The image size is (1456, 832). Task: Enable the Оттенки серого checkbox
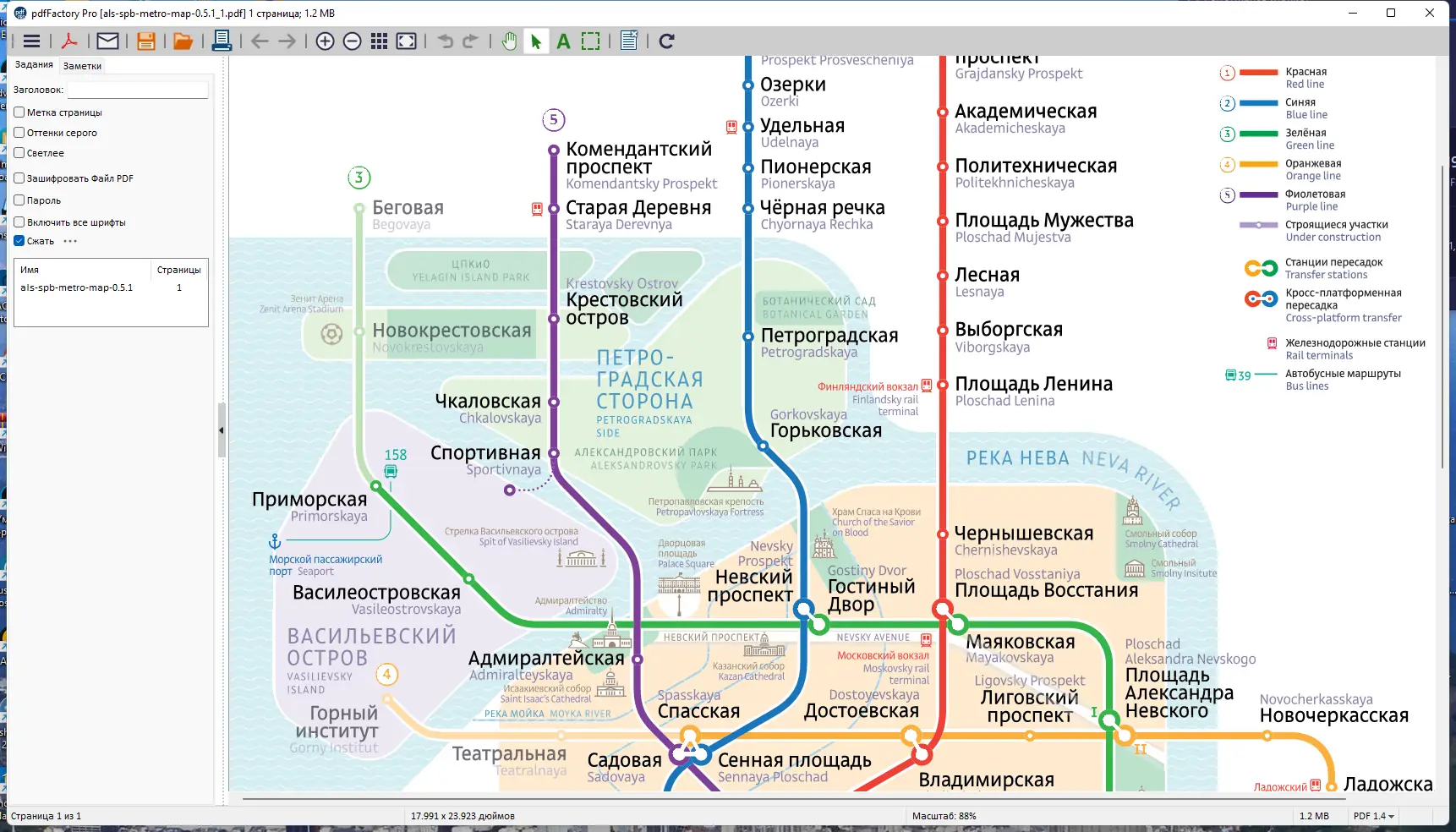point(18,133)
